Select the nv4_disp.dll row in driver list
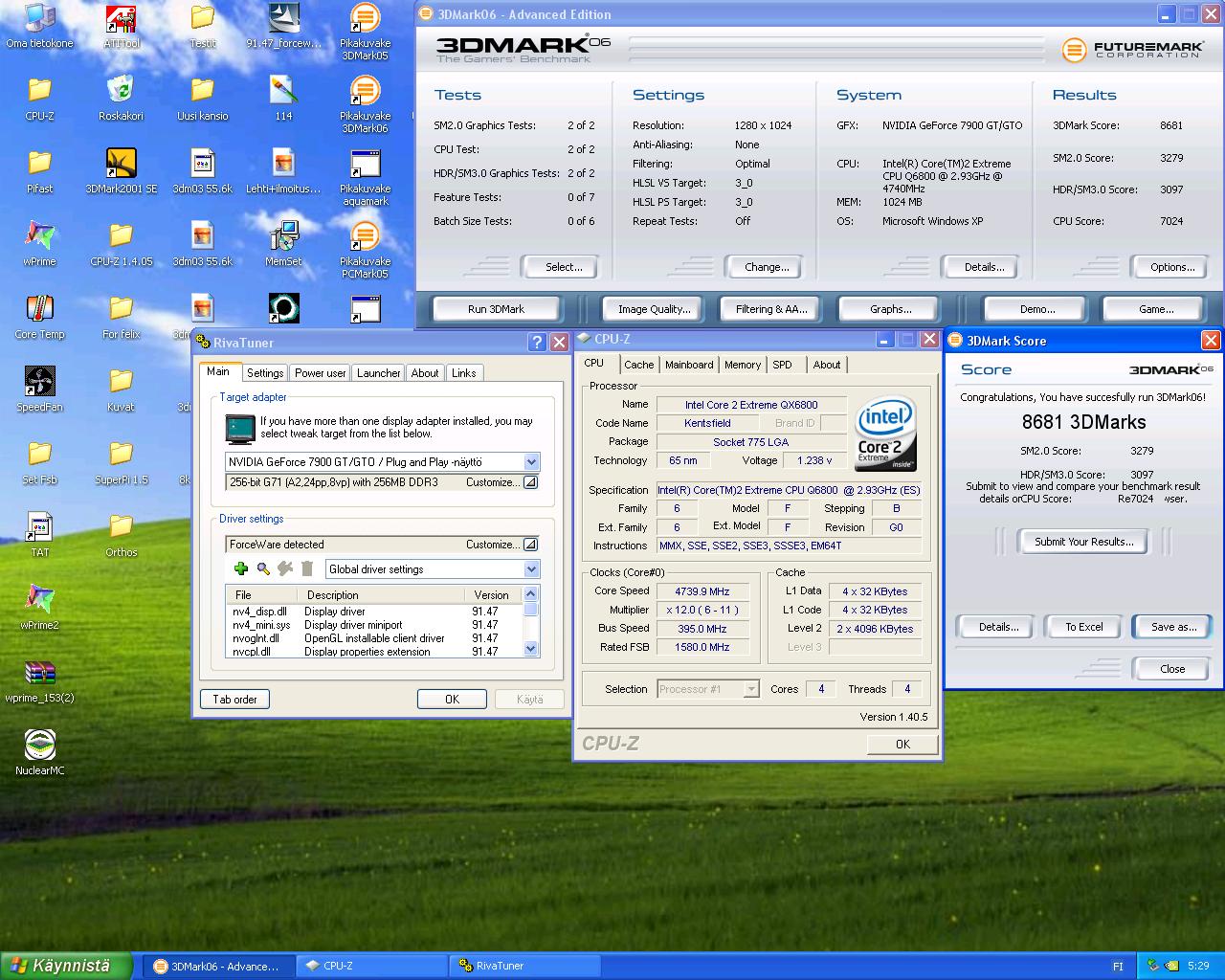The width and height of the screenshot is (1225, 980). coord(374,612)
